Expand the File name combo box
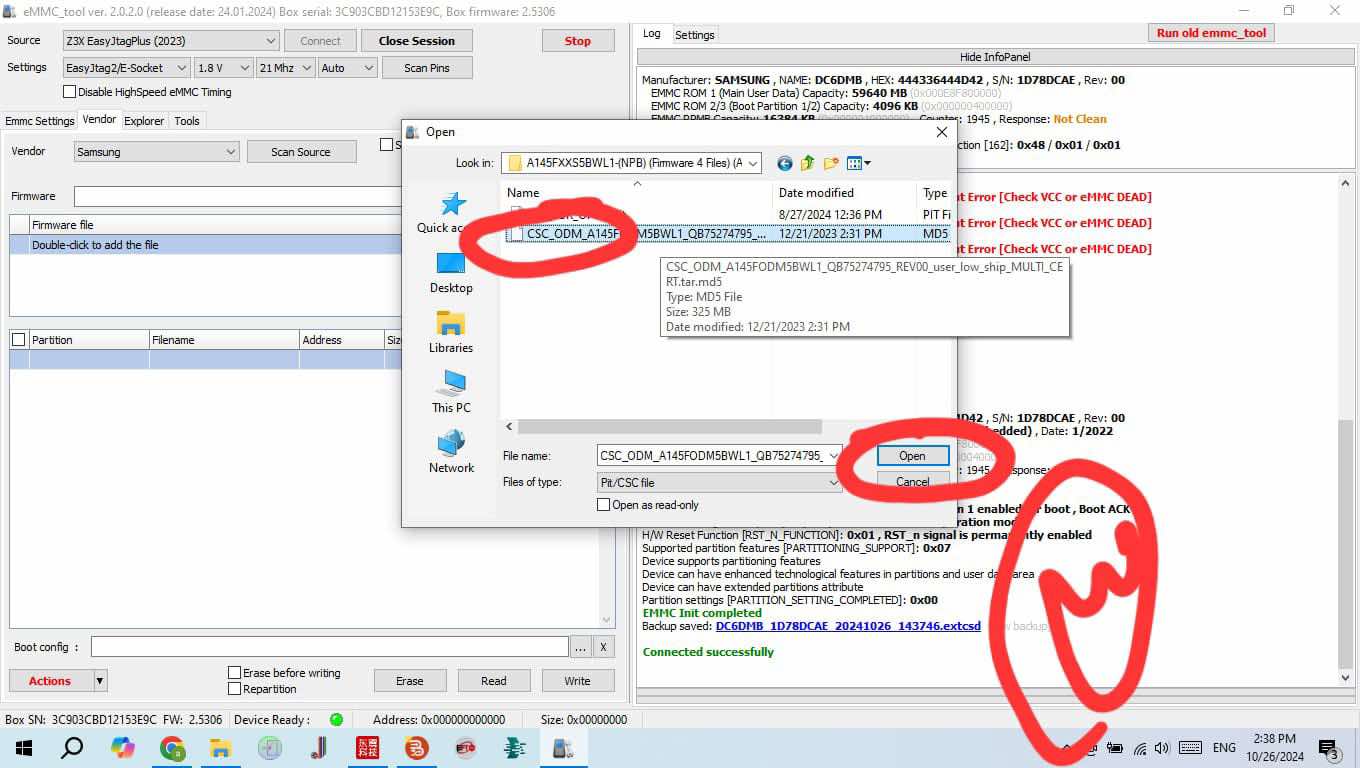The height and width of the screenshot is (768, 1360). (x=834, y=456)
